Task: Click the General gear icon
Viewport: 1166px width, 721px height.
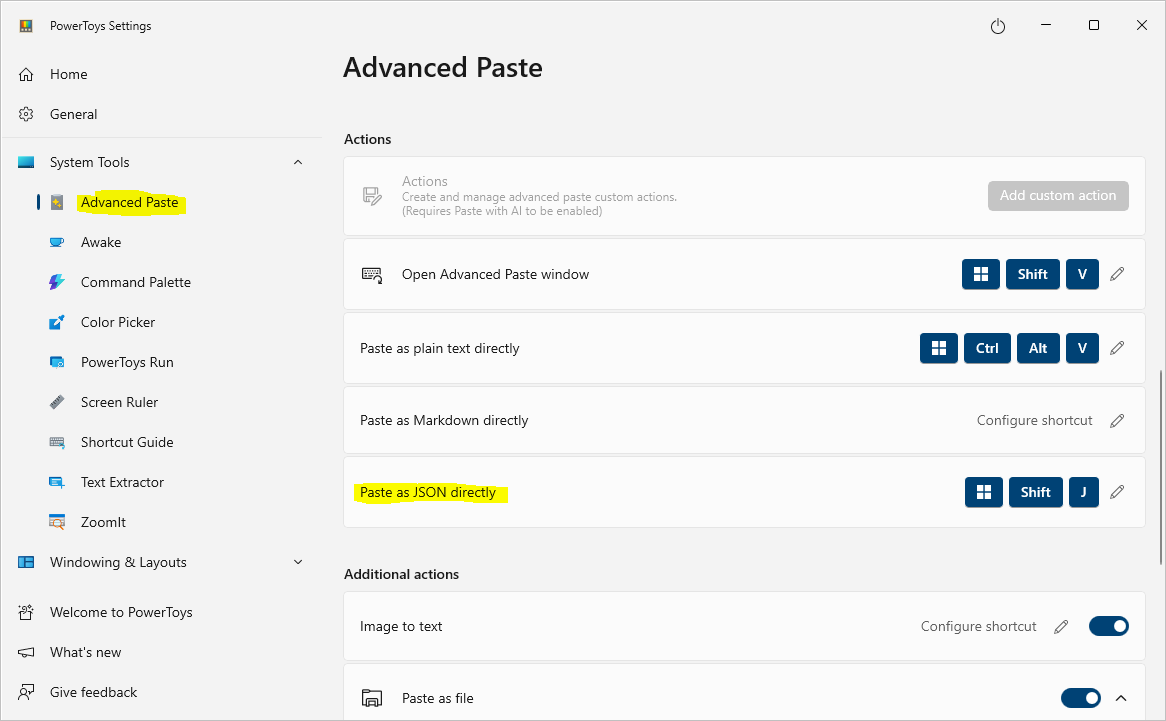Action: coord(26,114)
